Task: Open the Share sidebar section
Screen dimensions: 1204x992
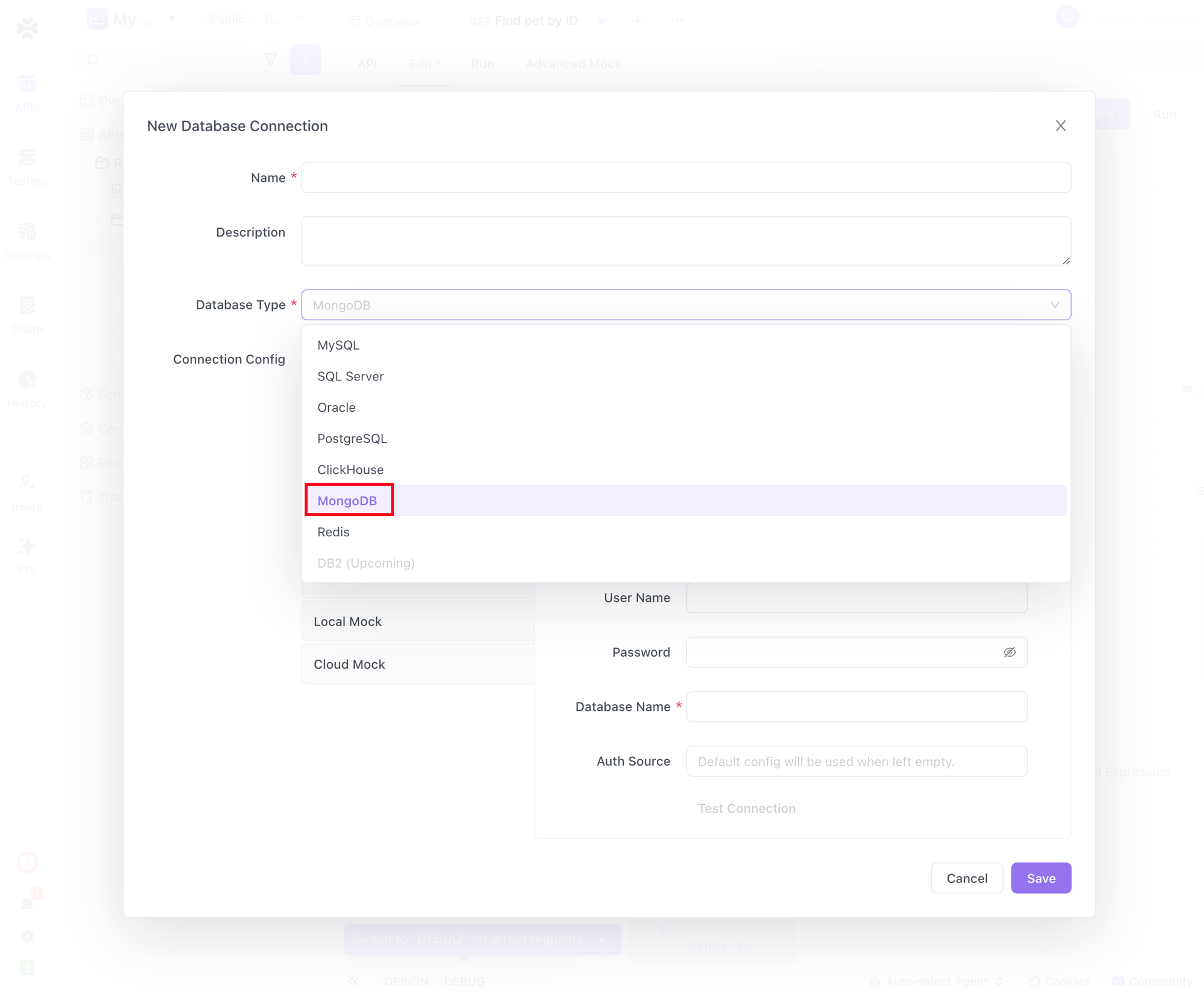Action: [x=27, y=315]
